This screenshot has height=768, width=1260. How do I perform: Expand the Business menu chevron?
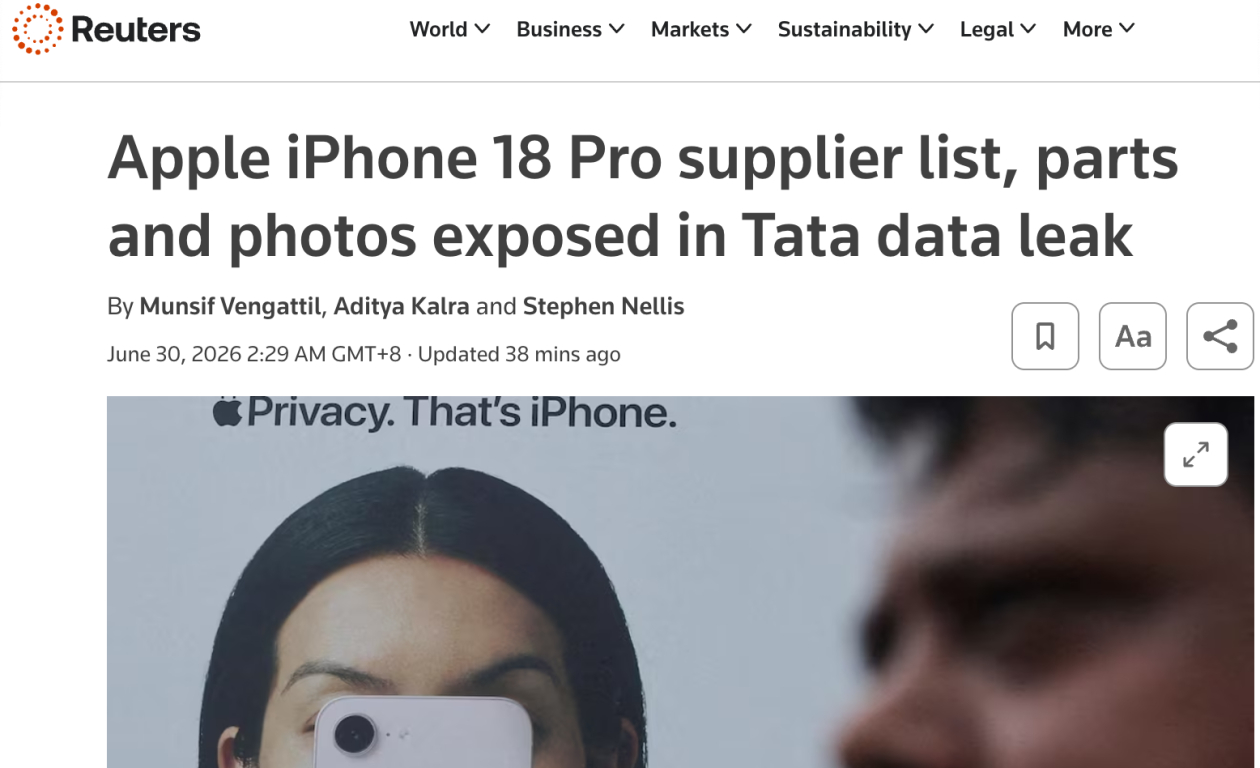click(x=617, y=29)
